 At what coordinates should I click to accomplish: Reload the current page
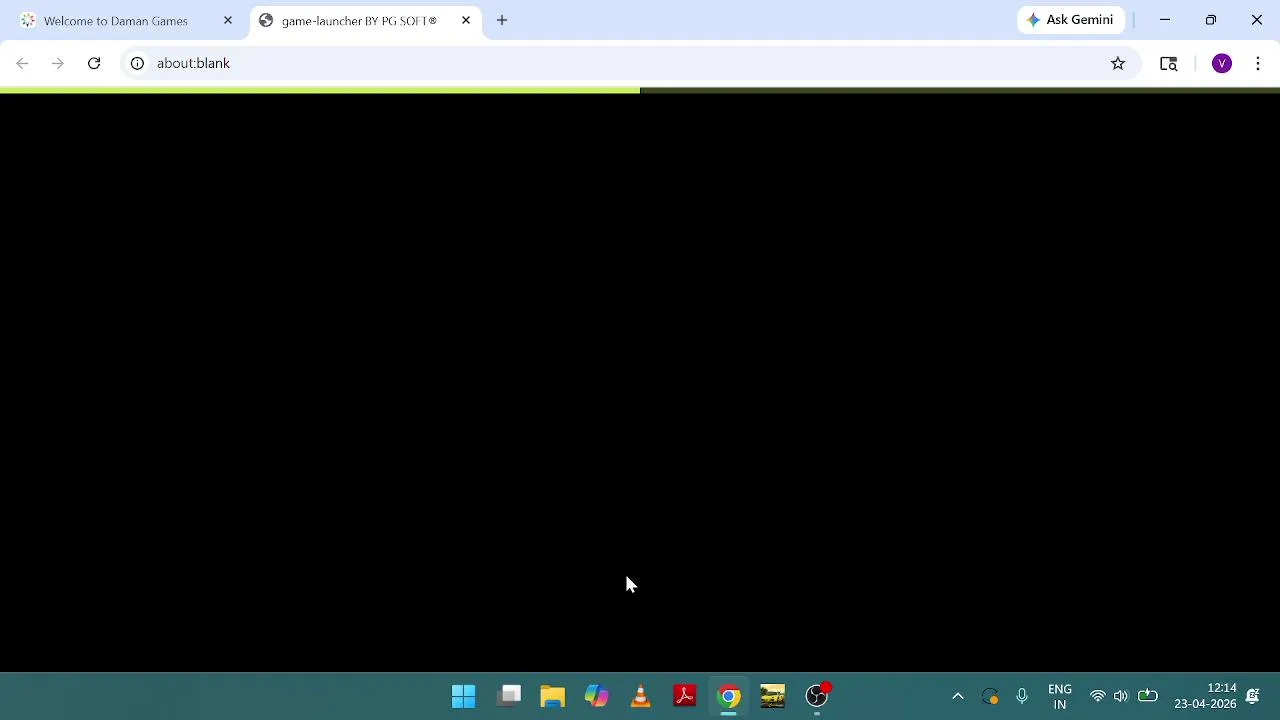point(94,63)
